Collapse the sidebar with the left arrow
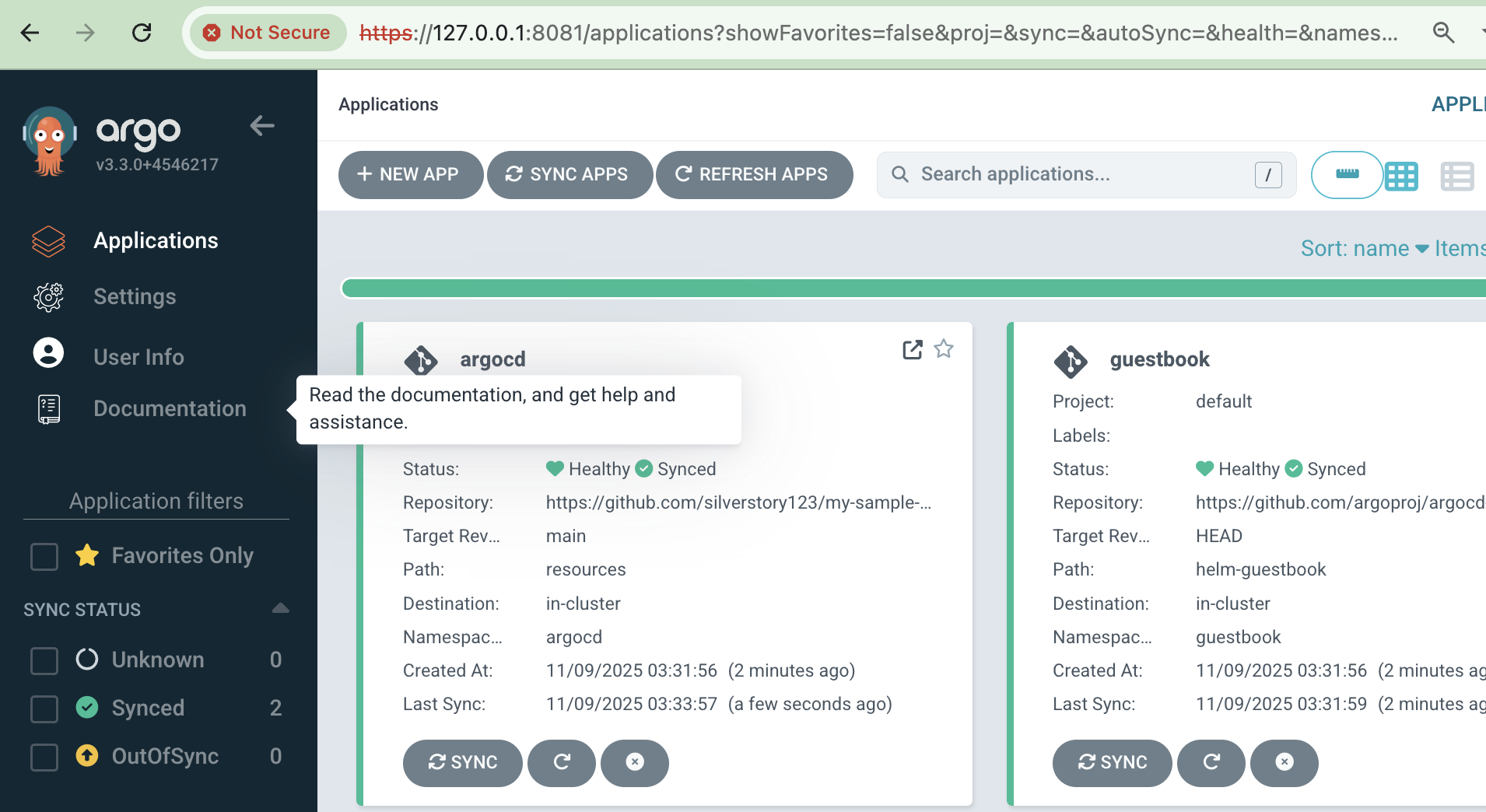This screenshot has width=1486, height=812. pyautogui.click(x=262, y=125)
